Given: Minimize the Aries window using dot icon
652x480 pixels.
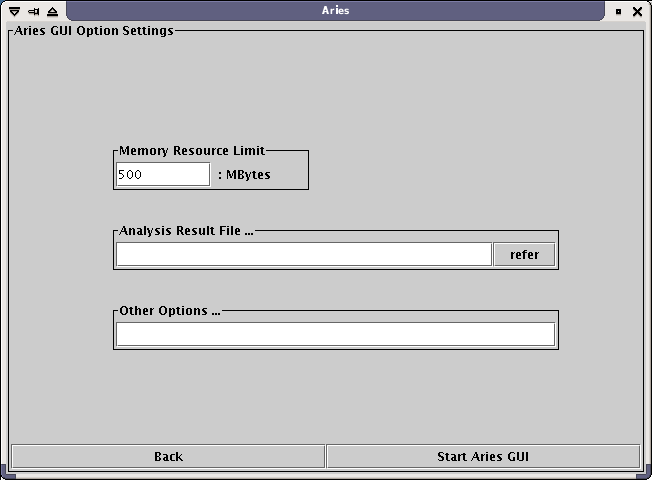Looking at the screenshot, I should 618,11.
